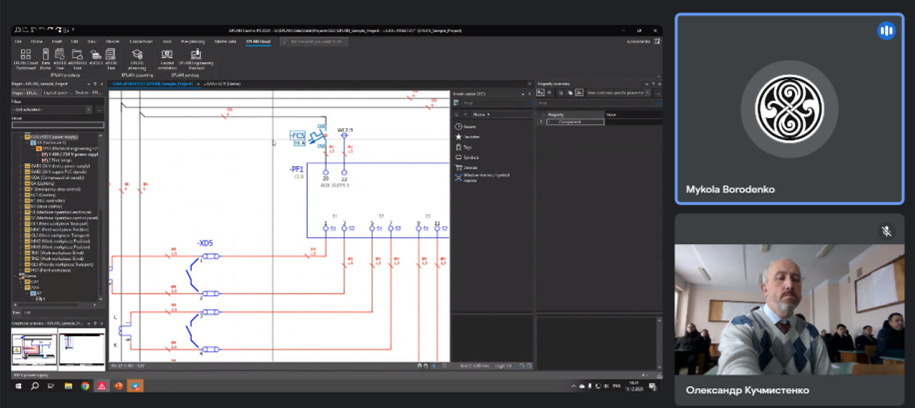Switch to the Layout space navigator tab
Image resolution: width=915 pixels, height=408 pixels.
(57, 92)
